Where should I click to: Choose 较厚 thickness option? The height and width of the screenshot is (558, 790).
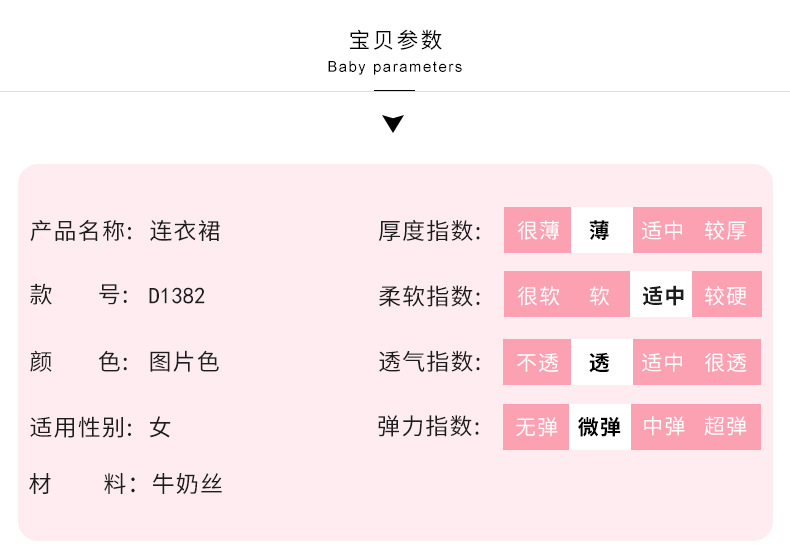coord(726,231)
